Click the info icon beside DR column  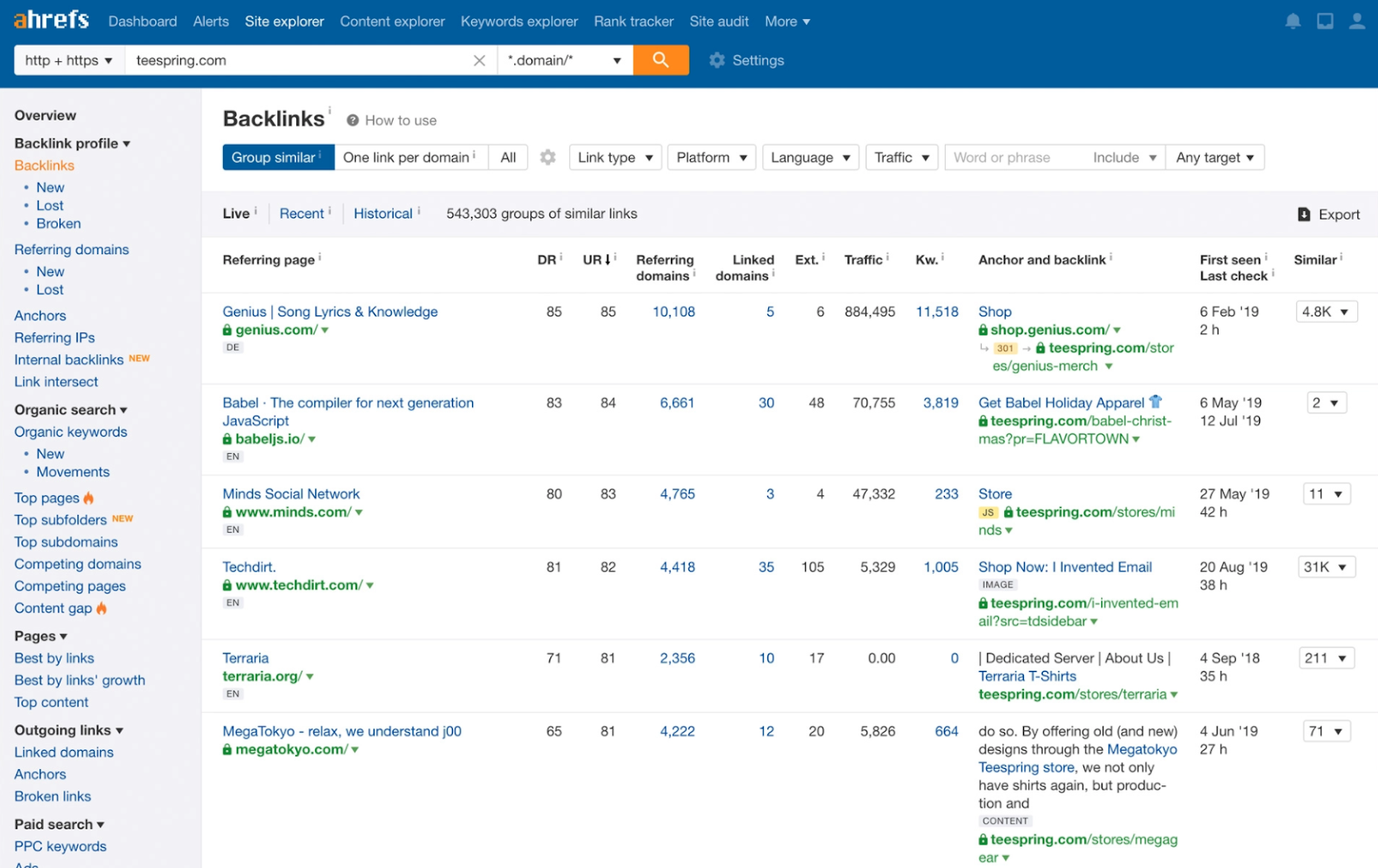[x=561, y=257]
